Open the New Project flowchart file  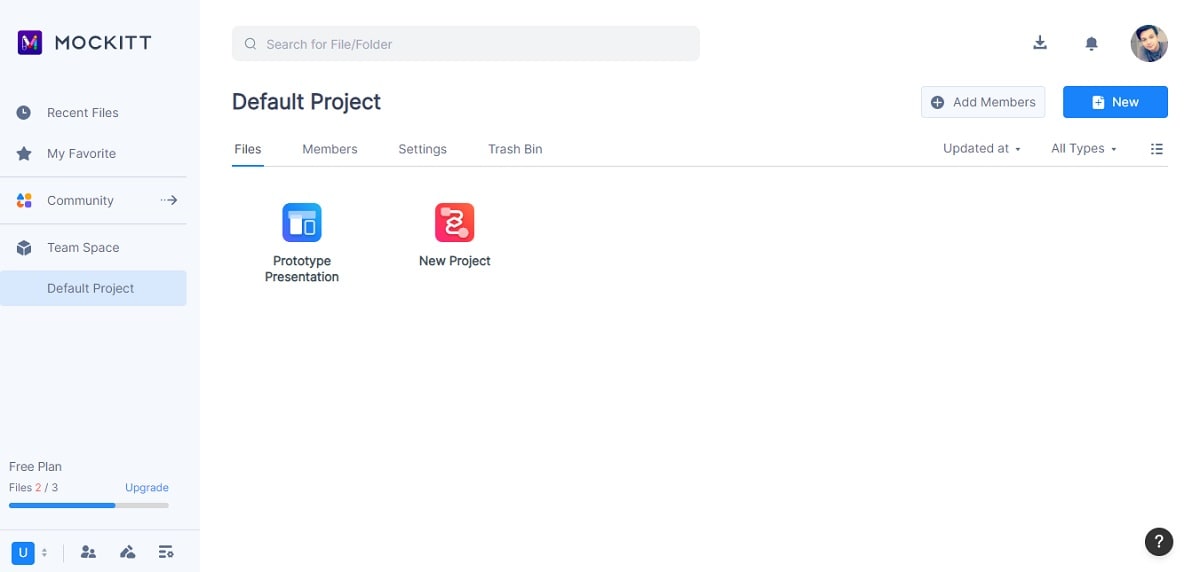454,222
